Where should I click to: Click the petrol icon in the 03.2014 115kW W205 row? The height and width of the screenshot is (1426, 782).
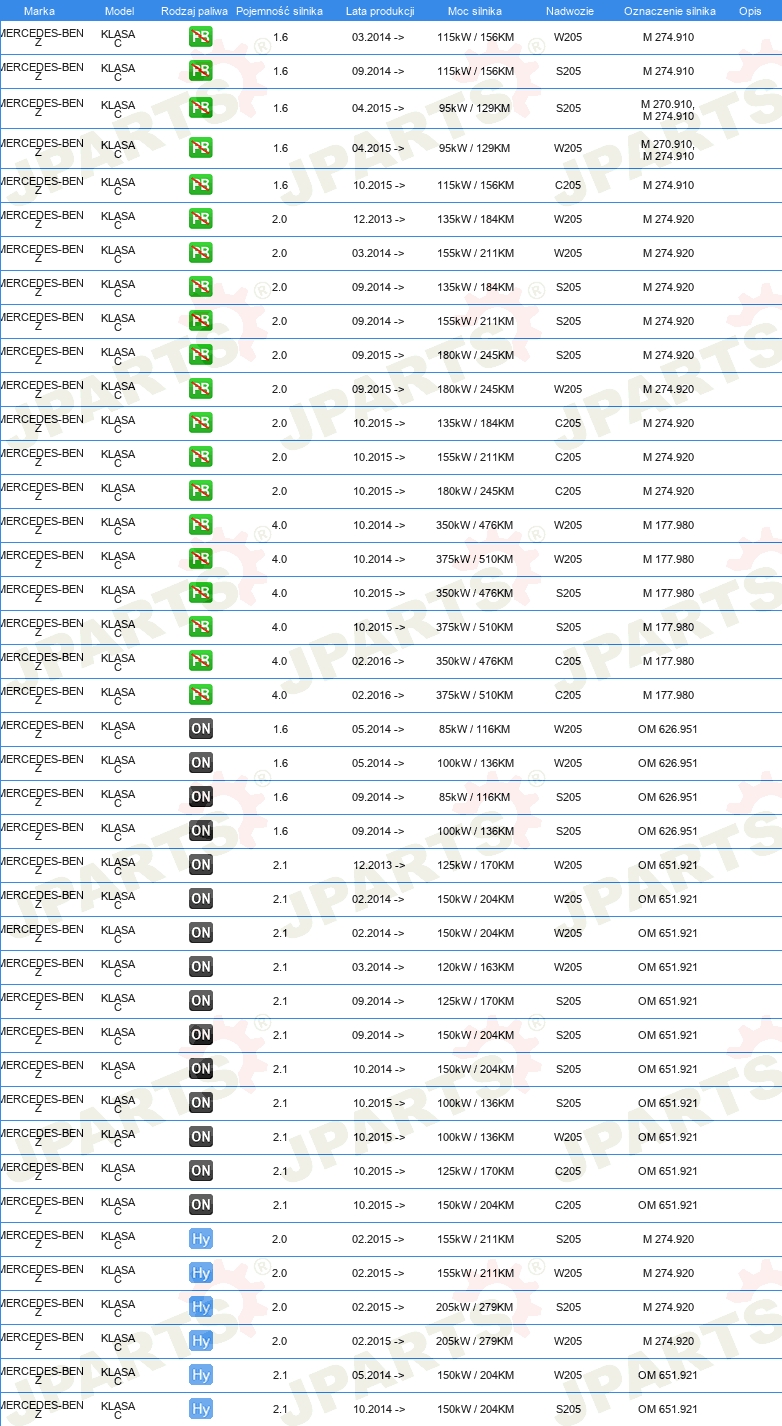[201, 37]
